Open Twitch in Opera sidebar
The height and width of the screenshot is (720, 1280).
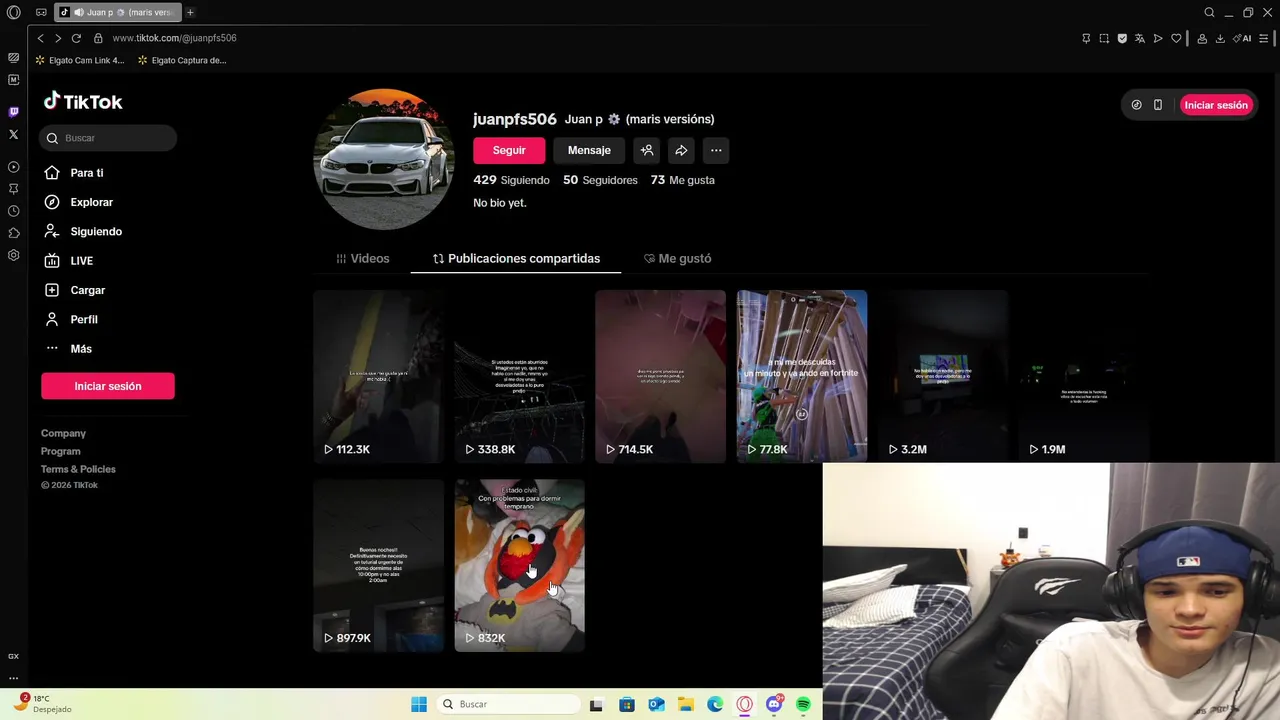[13, 112]
